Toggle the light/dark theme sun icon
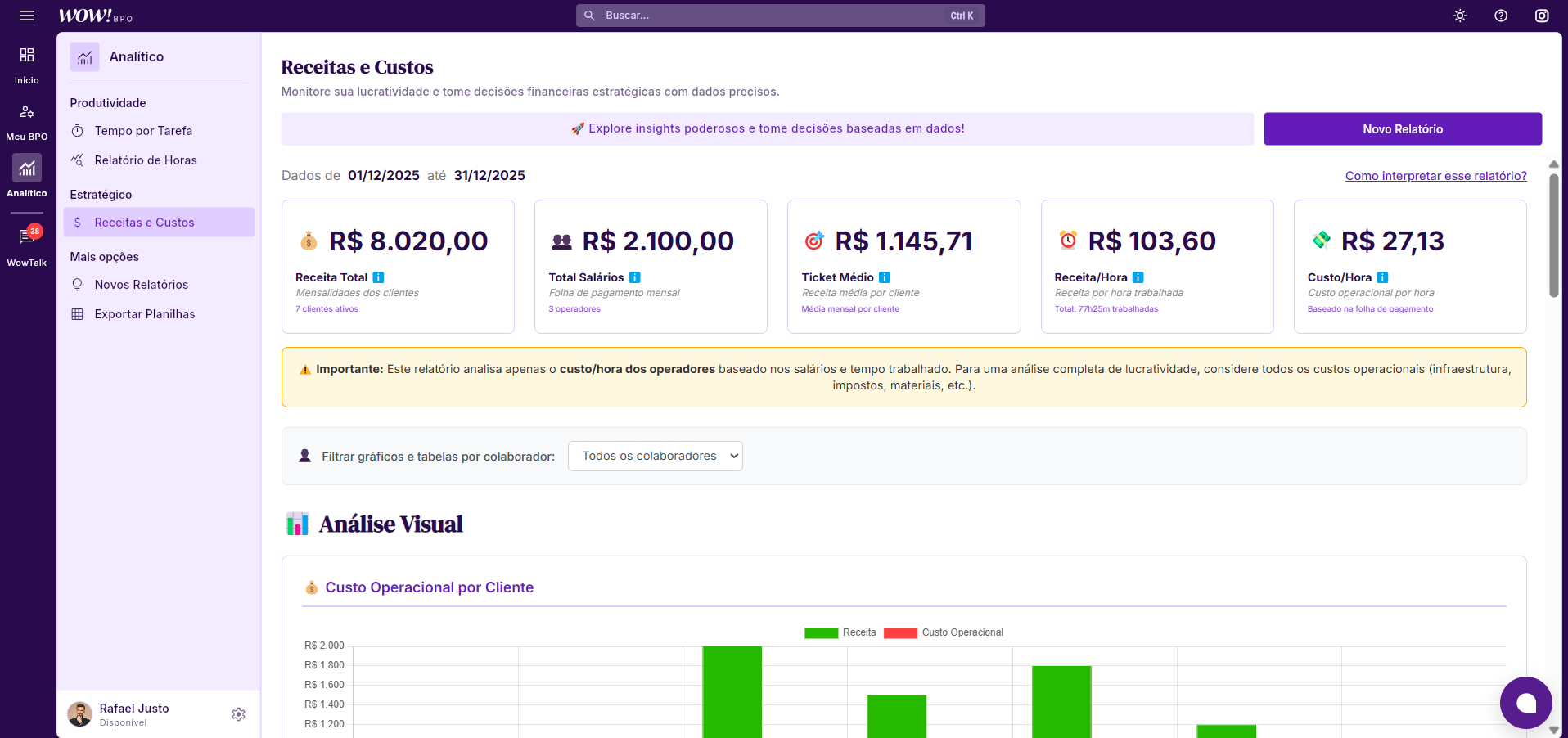Image resolution: width=1568 pixels, height=738 pixels. pyautogui.click(x=1460, y=16)
